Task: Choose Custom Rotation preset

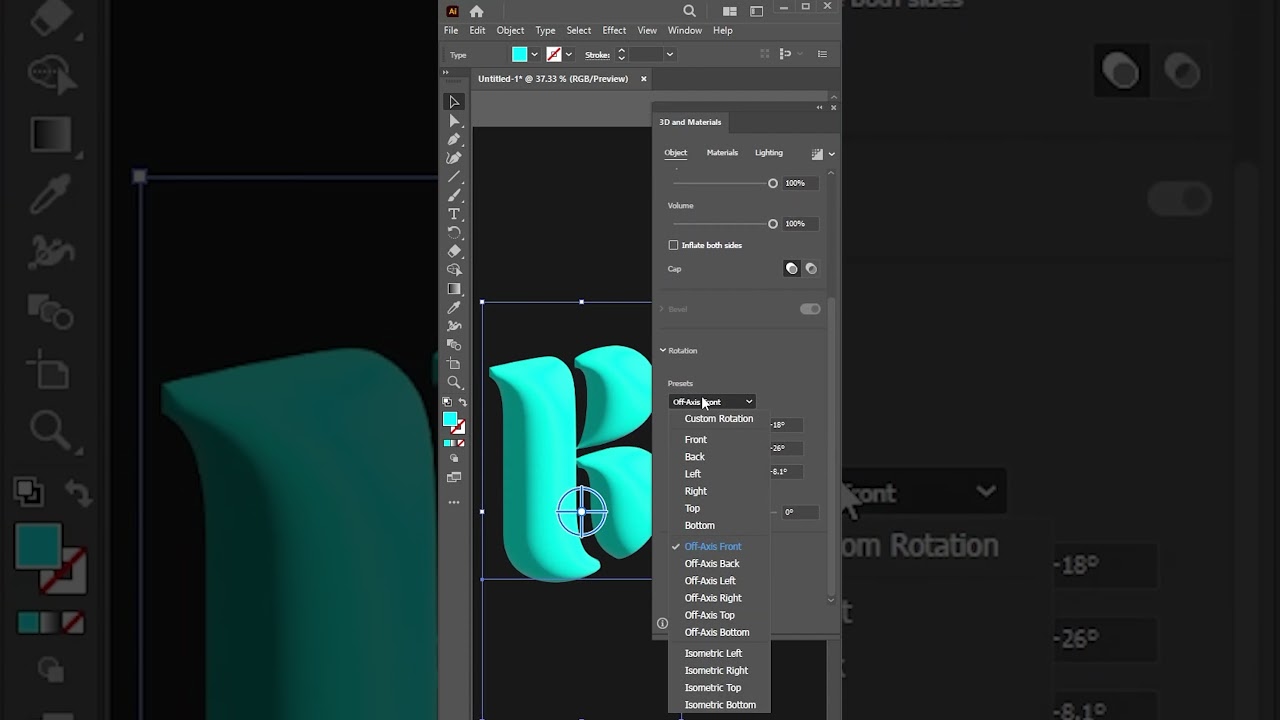Action: tap(719, 419)
